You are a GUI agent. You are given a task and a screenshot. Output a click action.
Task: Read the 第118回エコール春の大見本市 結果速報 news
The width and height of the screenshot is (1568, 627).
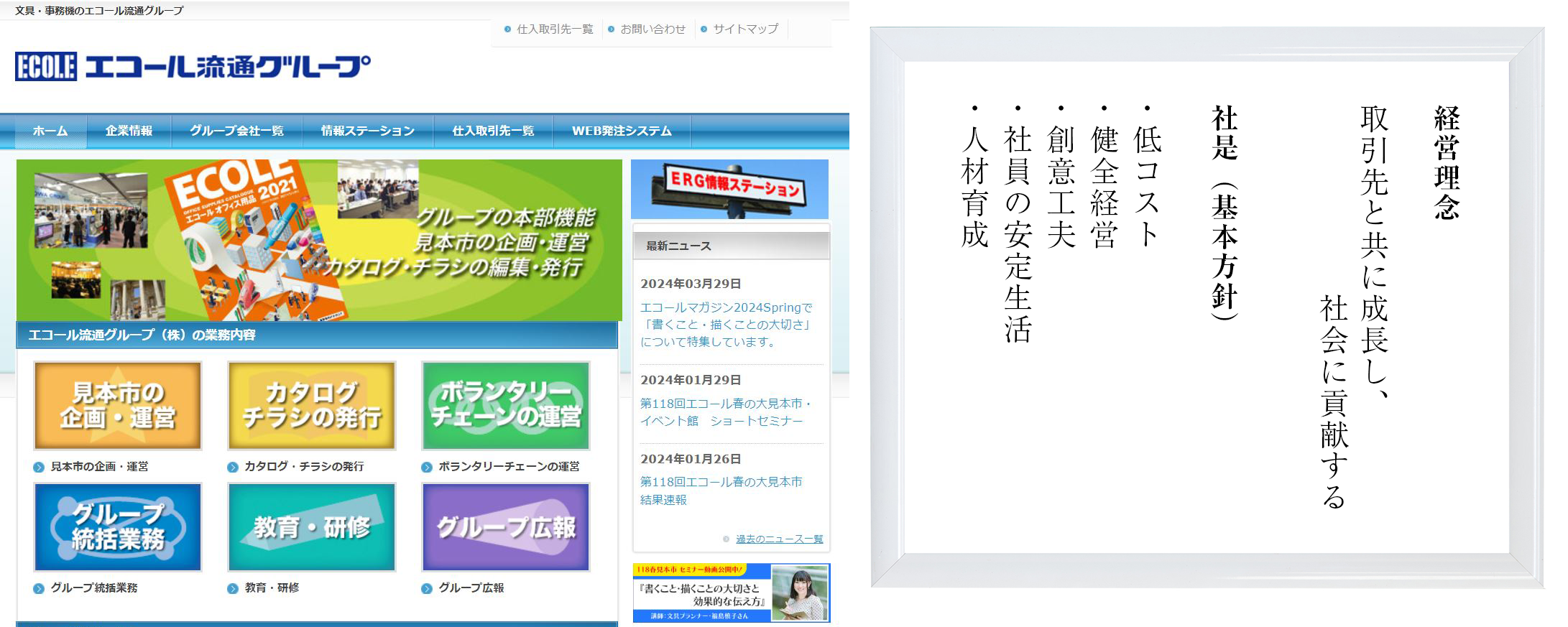pyautogui.click(x=721, y=491)
